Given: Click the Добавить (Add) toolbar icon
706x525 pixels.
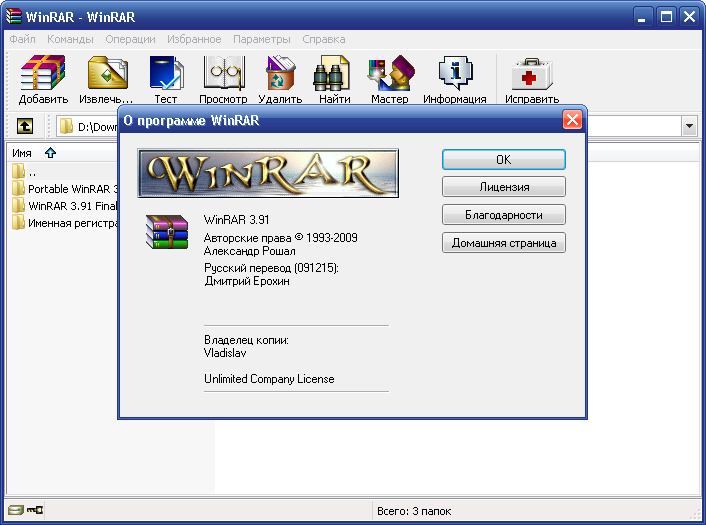Looking at the screenshot, I should (x=43, y=79).
